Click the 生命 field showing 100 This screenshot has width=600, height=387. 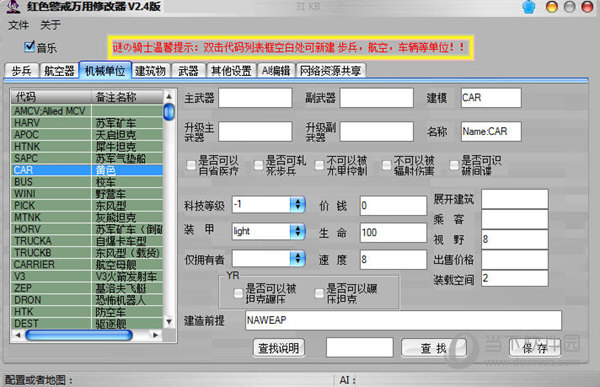[x=393, y=233]
